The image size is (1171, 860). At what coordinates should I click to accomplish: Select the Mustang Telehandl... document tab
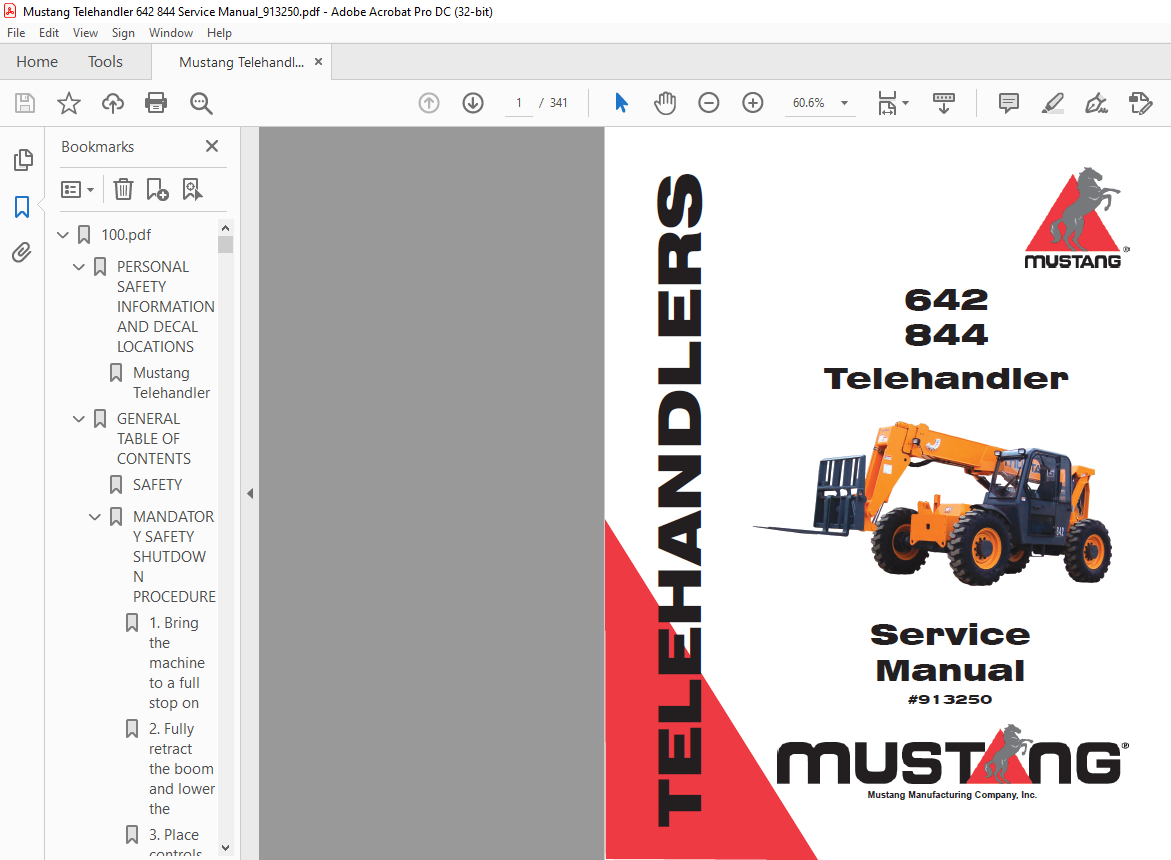point(241,62)
